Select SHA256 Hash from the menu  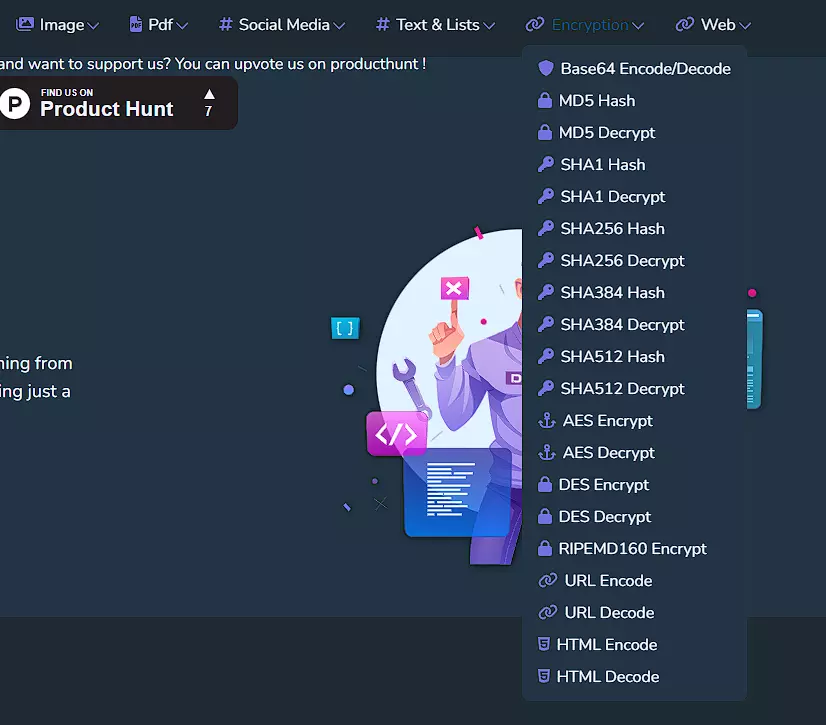[612, 229]
